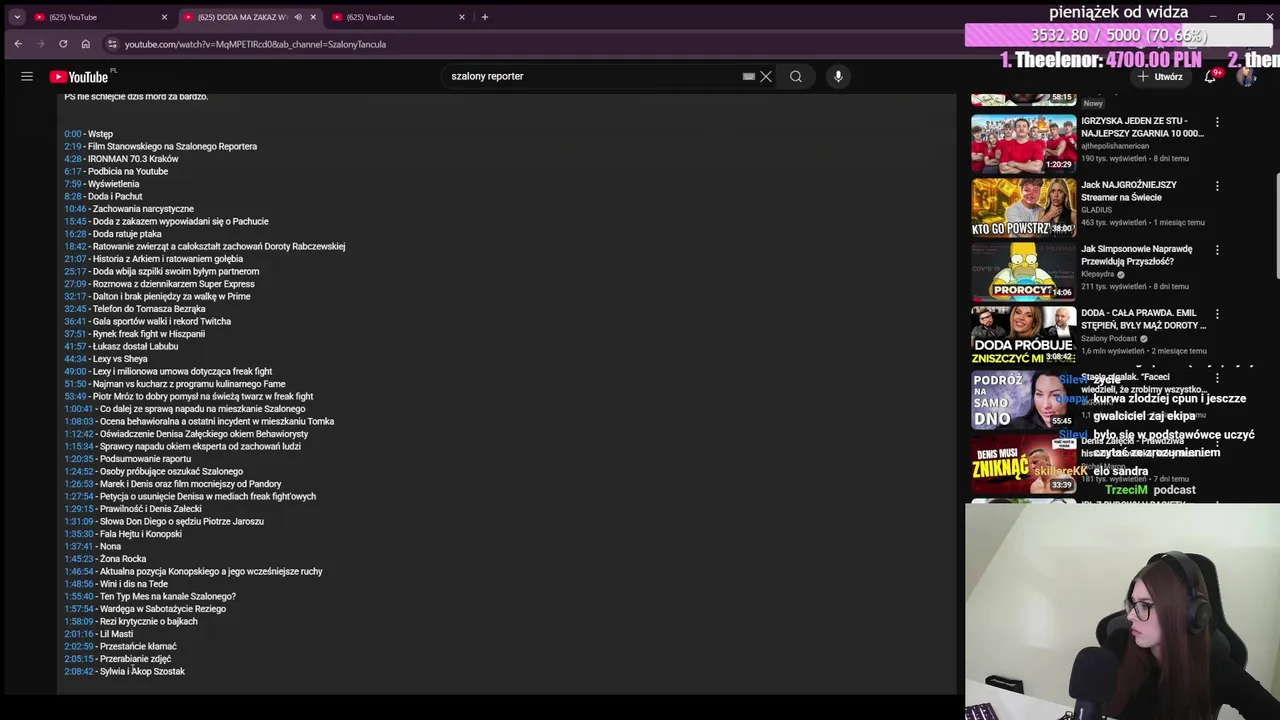Open browser home page icon
The height and width of the screenshot is (720, 1280).
pyautogui.click(x=86, y=44)
